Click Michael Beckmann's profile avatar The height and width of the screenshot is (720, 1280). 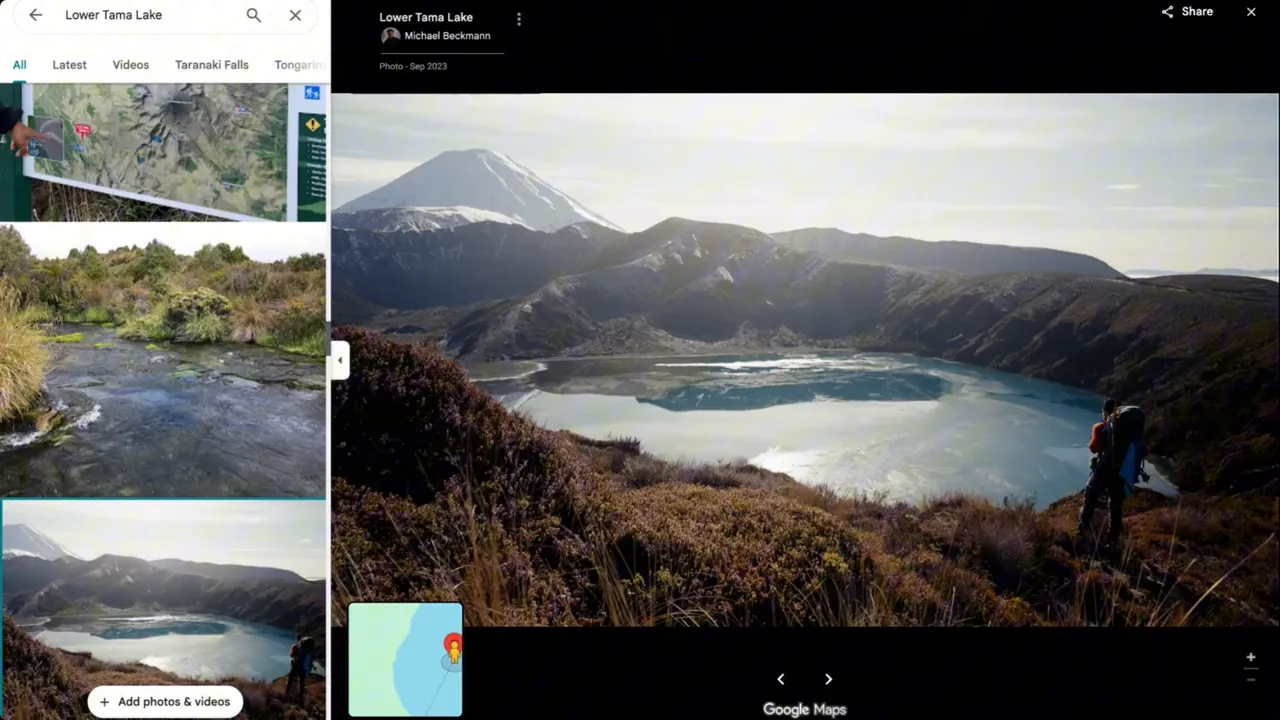pyautogui.click(x=390, y=36)
